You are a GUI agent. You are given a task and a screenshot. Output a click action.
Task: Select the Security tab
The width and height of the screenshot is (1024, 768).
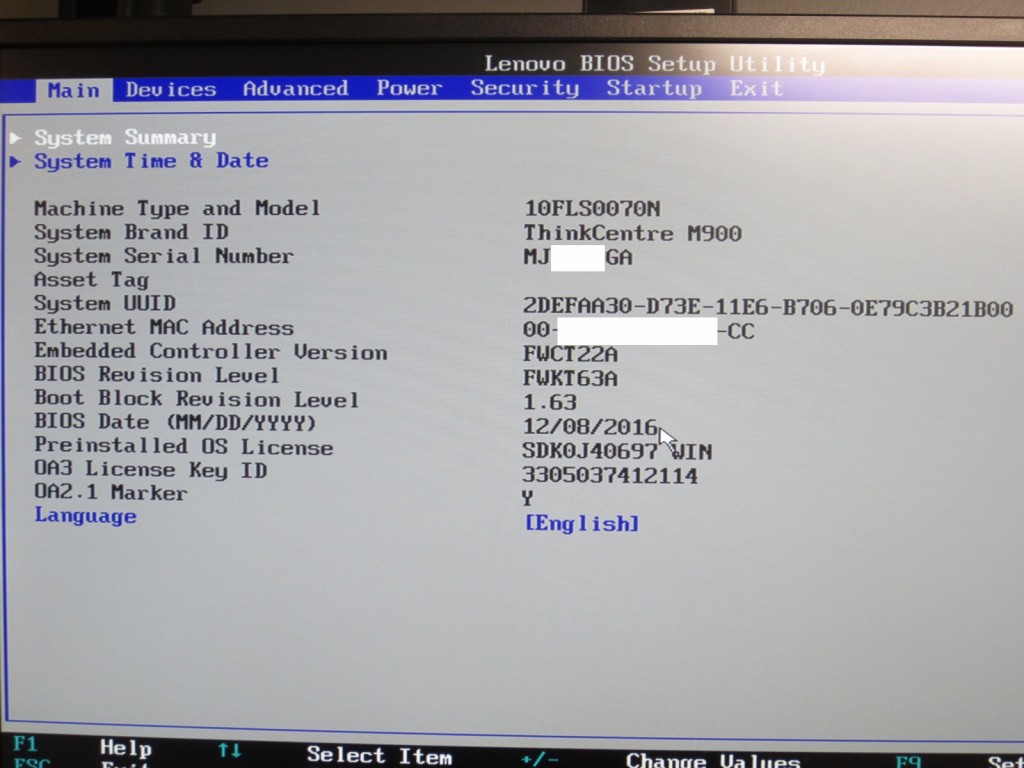525,88
